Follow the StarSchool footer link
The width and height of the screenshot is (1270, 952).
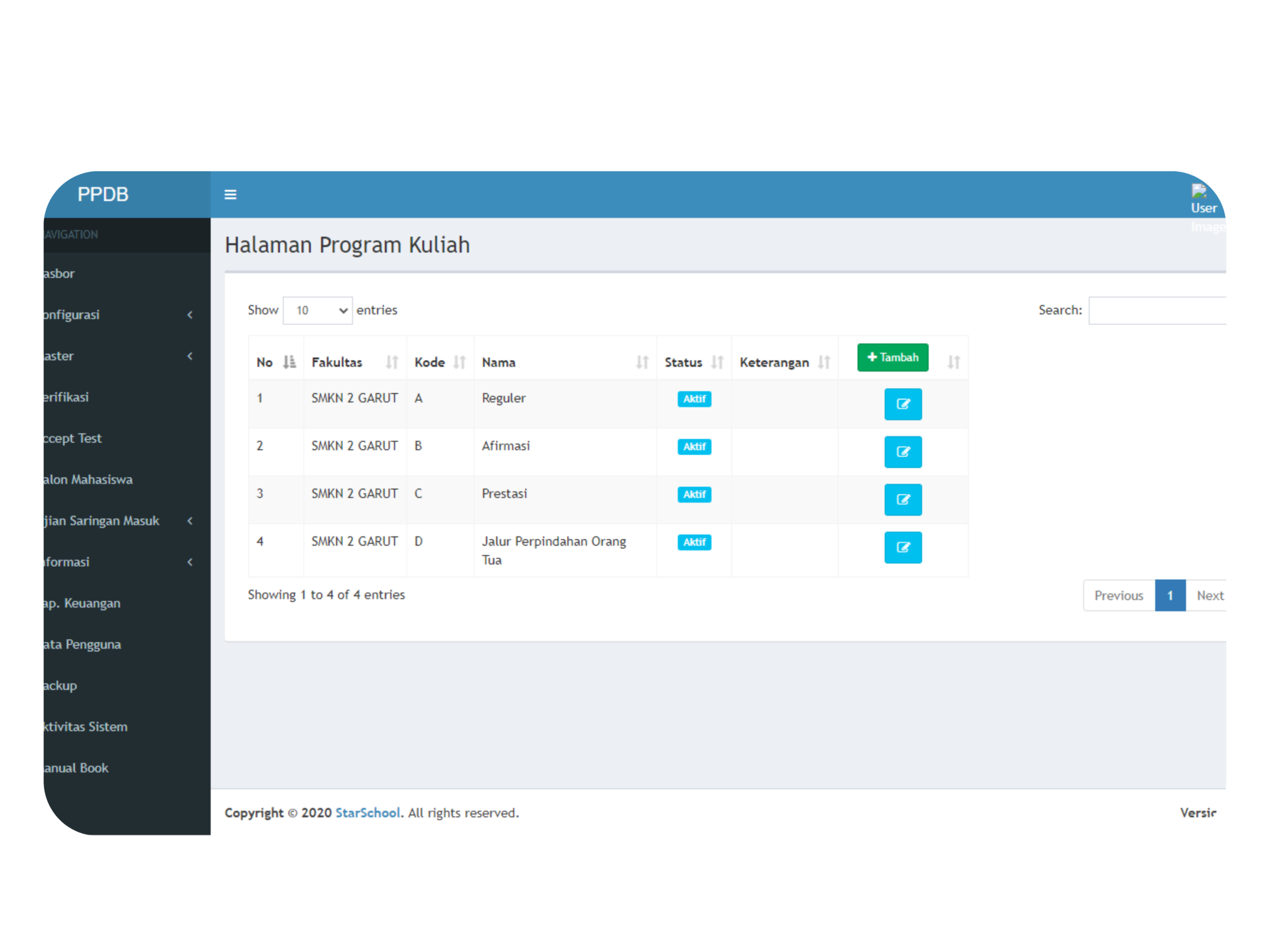coord(368,813)
